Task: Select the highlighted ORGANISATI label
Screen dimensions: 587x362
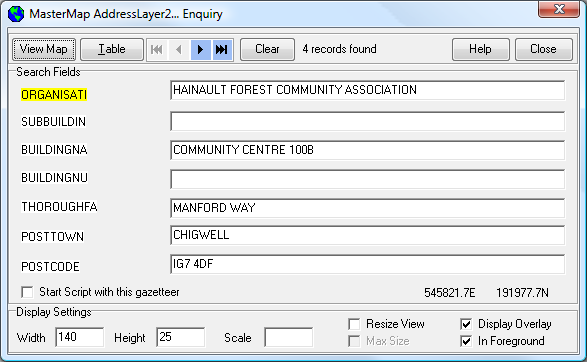Action: pyautogui.click(x=54, y=95)
